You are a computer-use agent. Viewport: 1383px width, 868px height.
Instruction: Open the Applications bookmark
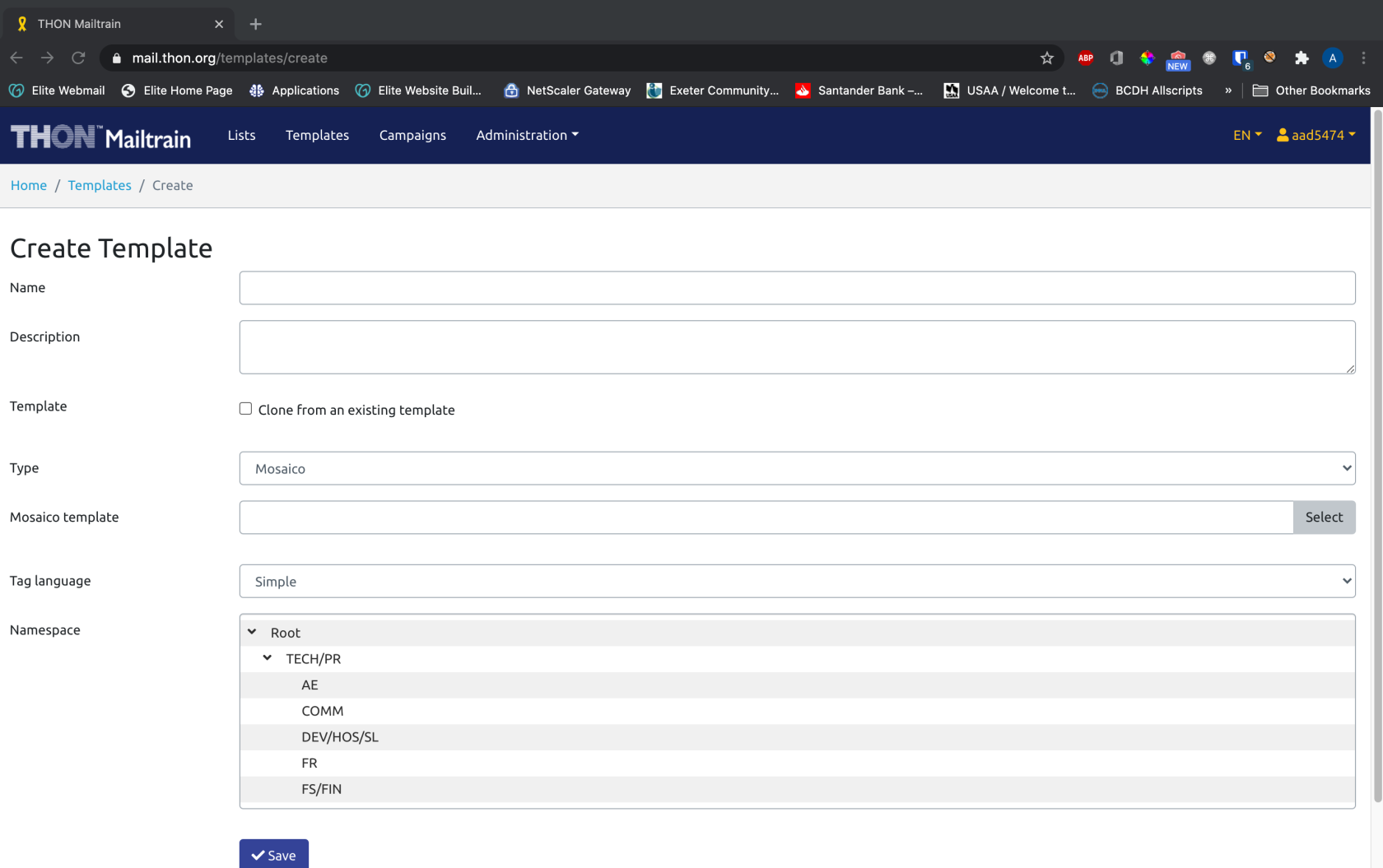point(294,91)
